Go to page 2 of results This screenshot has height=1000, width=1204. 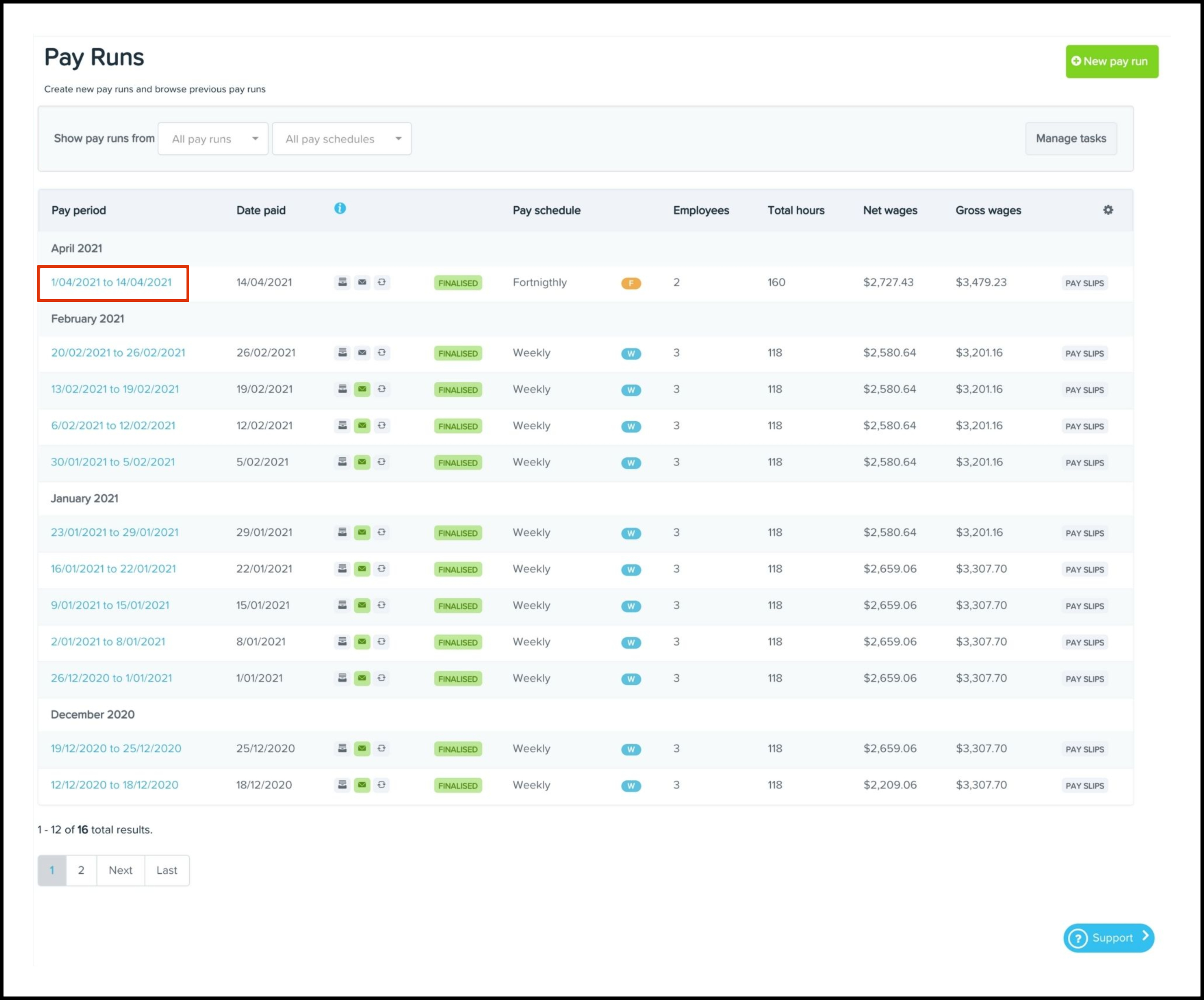click(x=81, y=870)
